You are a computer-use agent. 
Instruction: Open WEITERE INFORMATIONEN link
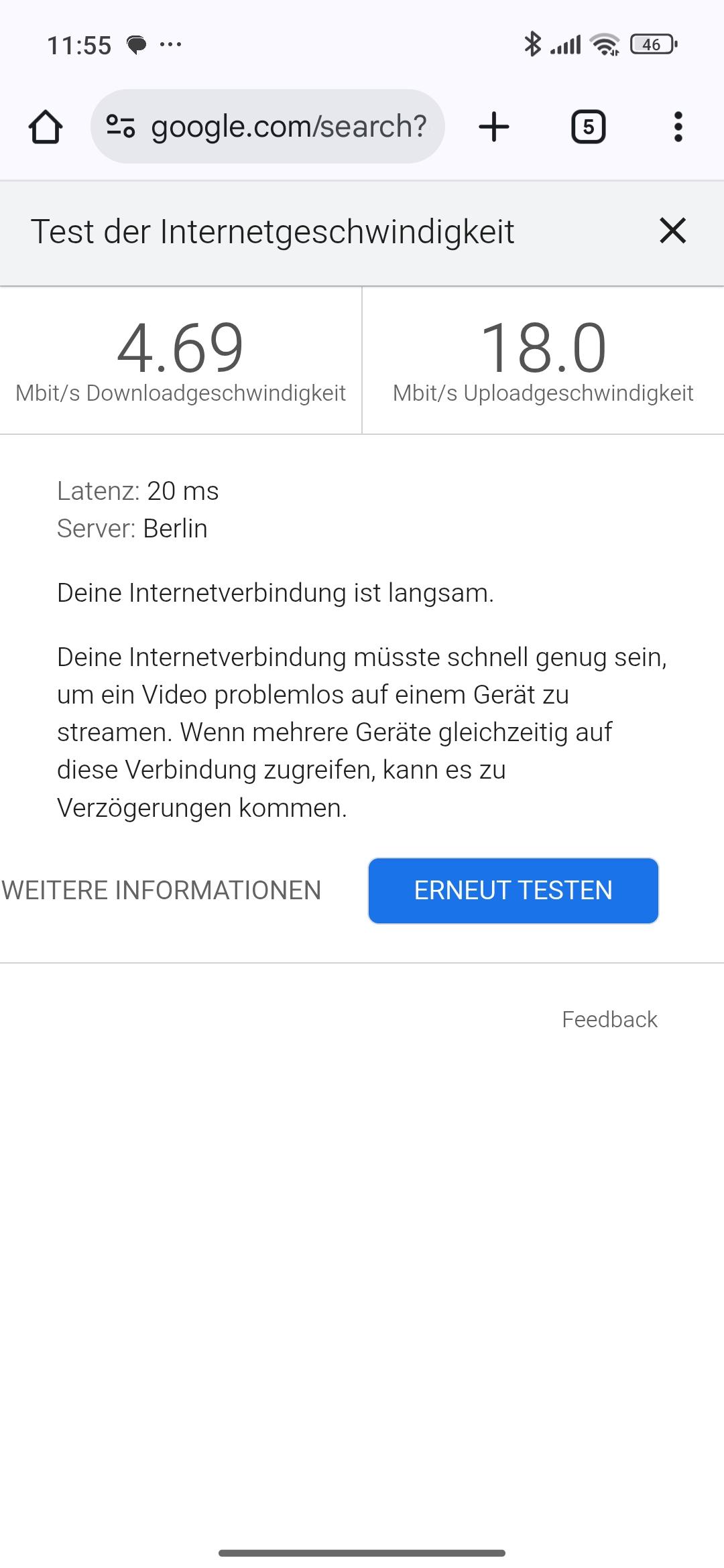click(161, 891)
